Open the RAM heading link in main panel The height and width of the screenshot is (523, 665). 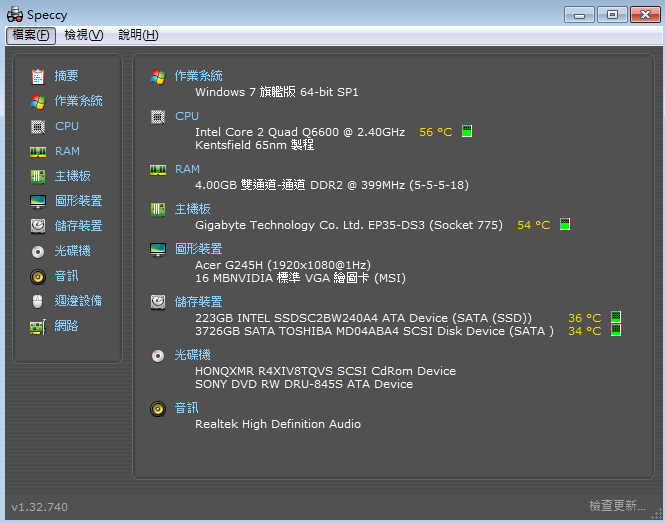point(187,169)
